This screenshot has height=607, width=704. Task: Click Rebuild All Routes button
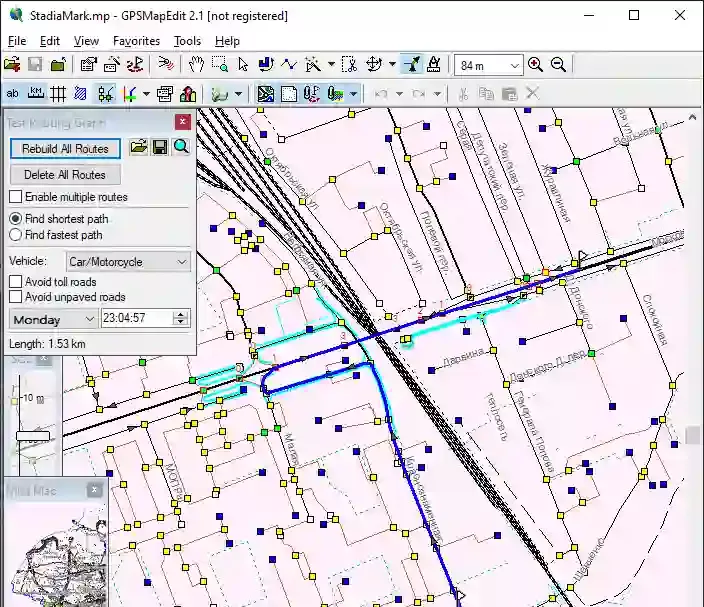coord(65,149)
